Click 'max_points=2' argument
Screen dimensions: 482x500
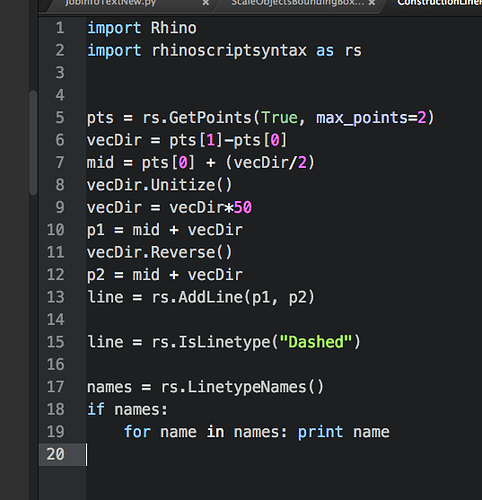pos(371,118)
